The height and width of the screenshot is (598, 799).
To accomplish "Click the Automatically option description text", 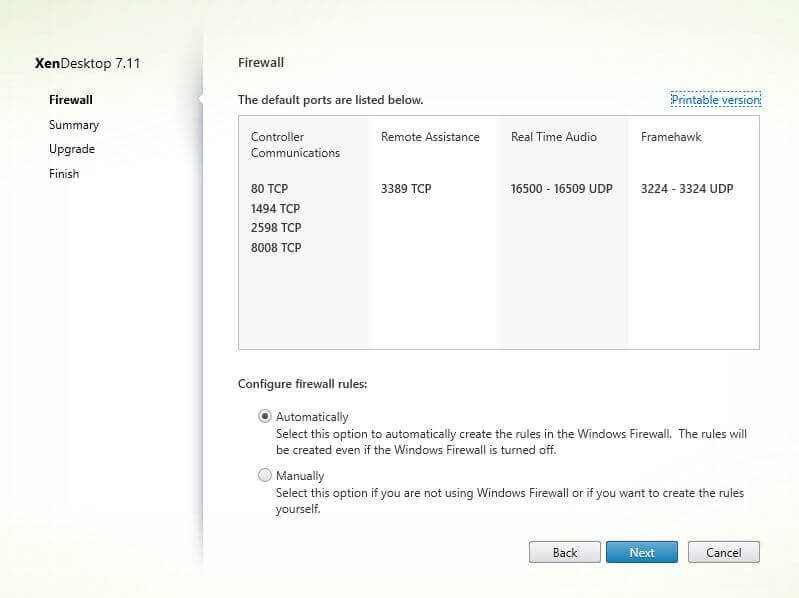I will click(x=511, y=442).
